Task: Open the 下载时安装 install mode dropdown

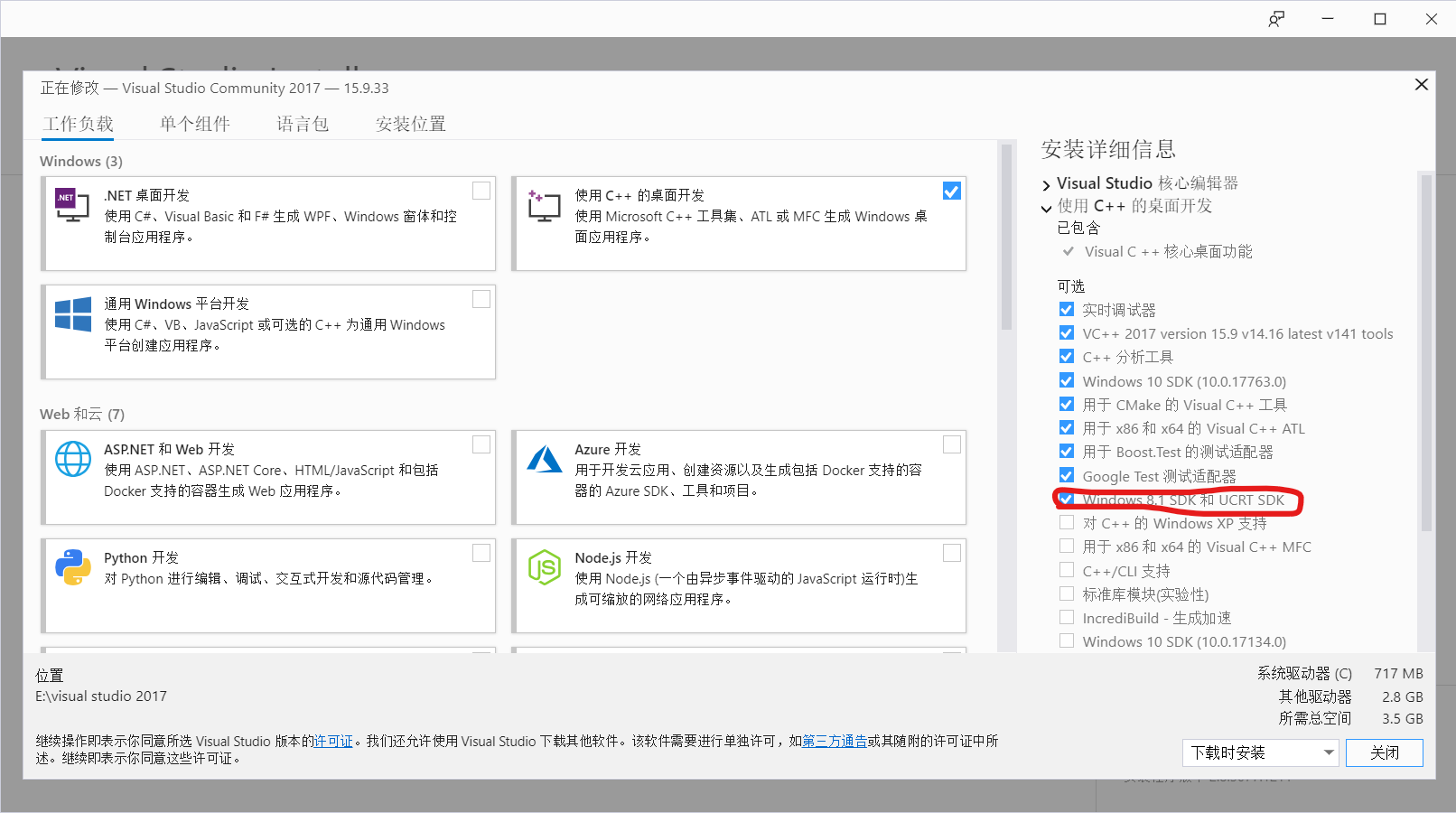Action: tap(1260, 752)
